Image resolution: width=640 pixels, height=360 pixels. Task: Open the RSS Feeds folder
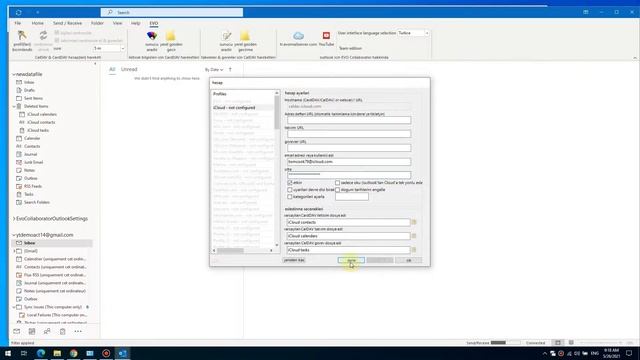point(33,186)
